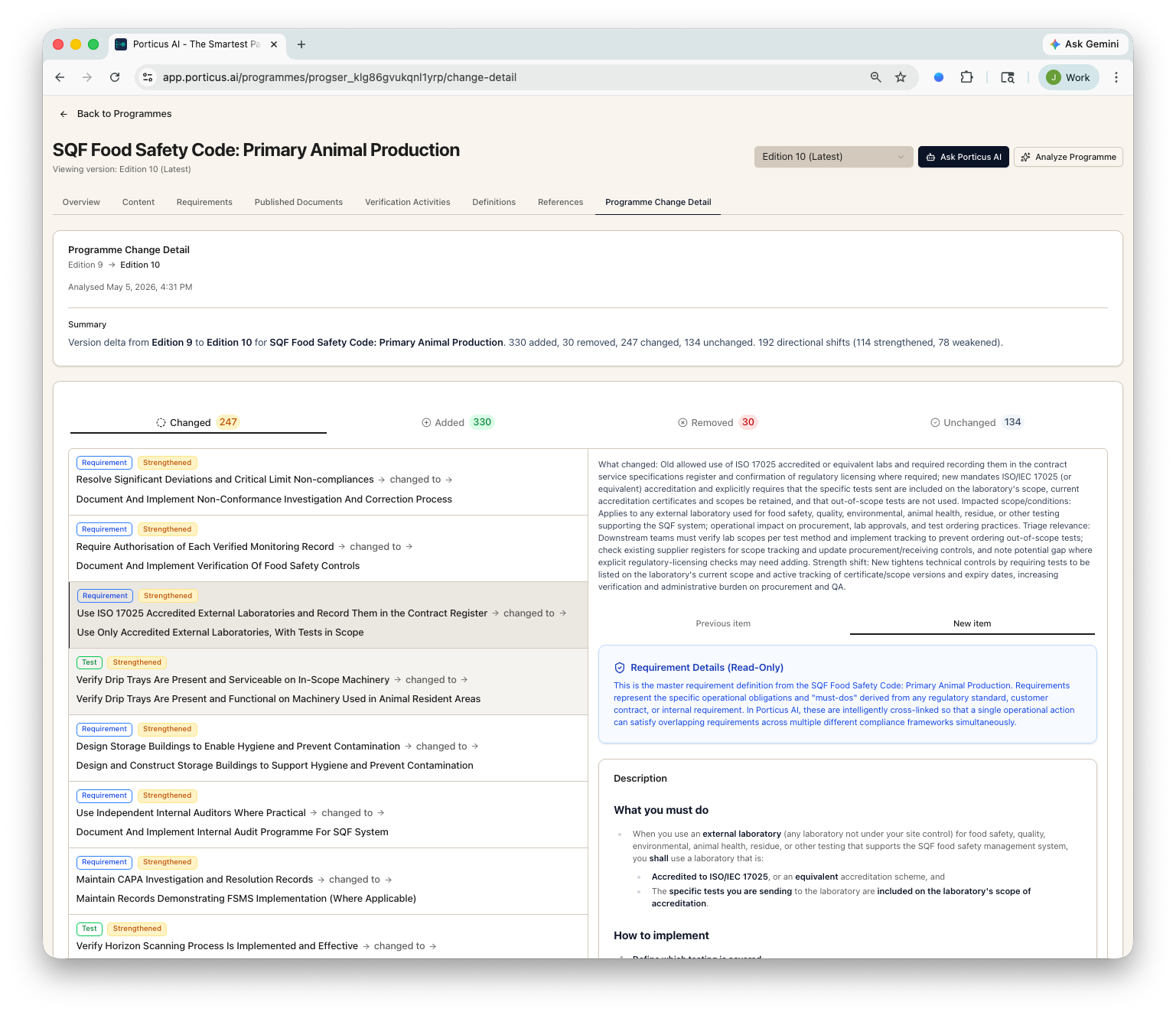Image resolution: width=1176 pixels, height=1015 pixels.
Task: Click the How to implement heading
Action: pyautogui.click(x=661, y=935)
